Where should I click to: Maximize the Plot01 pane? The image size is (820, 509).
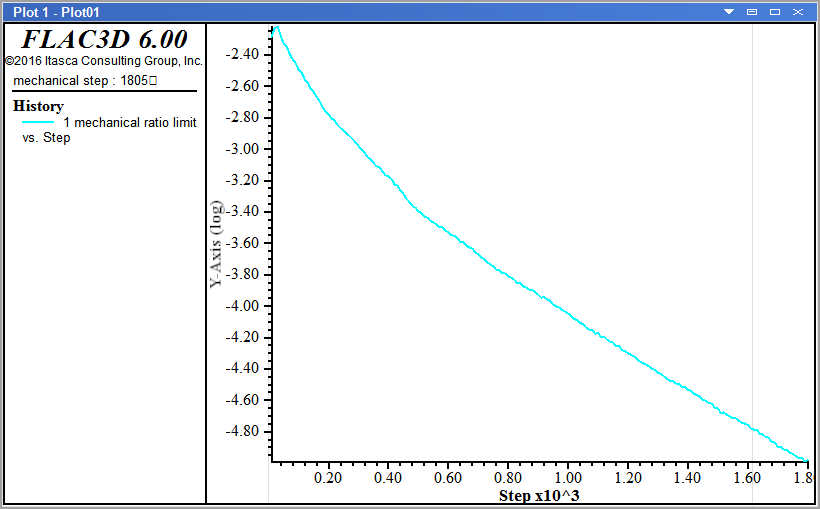click(x=775, y=12)
